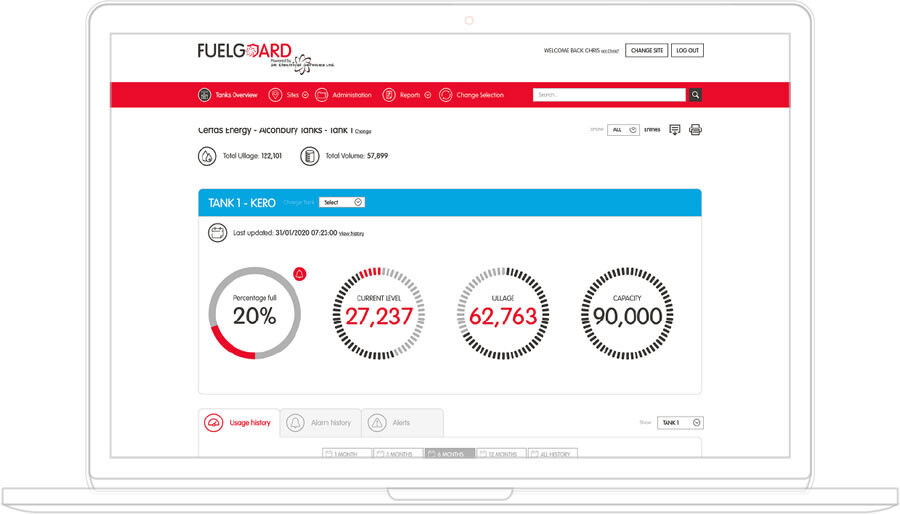The image size is (900, 514).
Task: Click the Percentage full 20% gauge
Action: (255, 313)
